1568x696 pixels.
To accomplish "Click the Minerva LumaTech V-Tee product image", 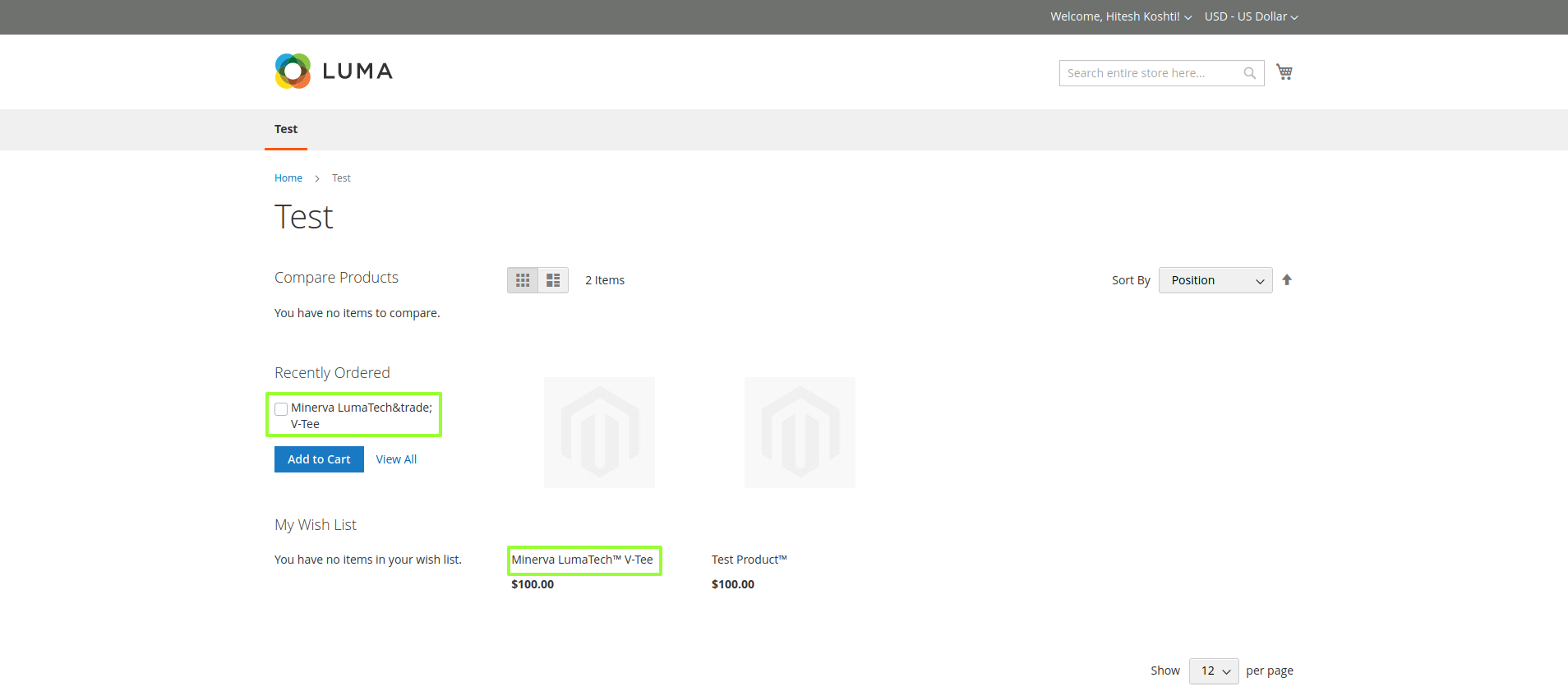I will click(x=600, y=432).
